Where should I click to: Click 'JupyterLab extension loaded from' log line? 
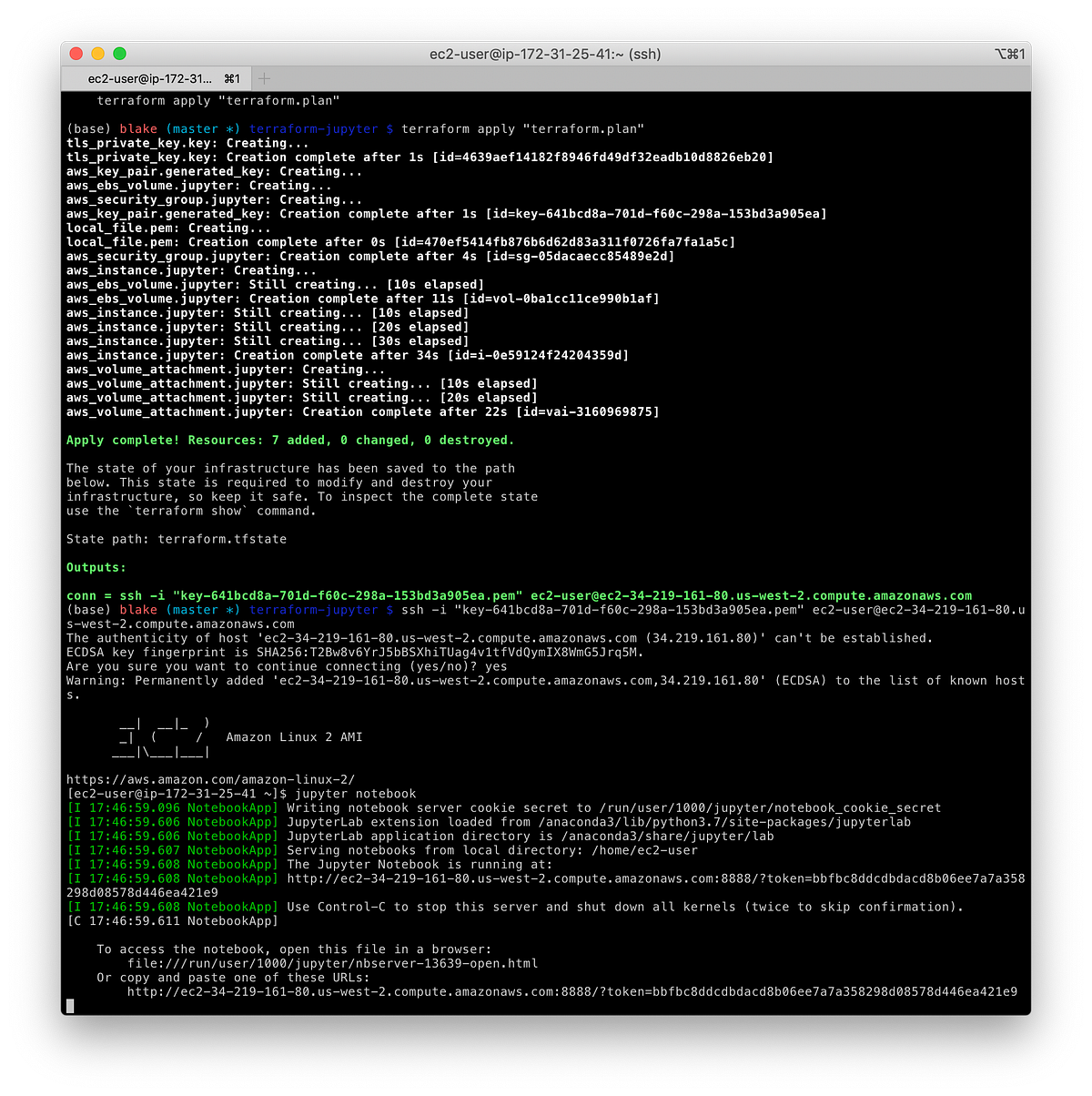(489, 822)
